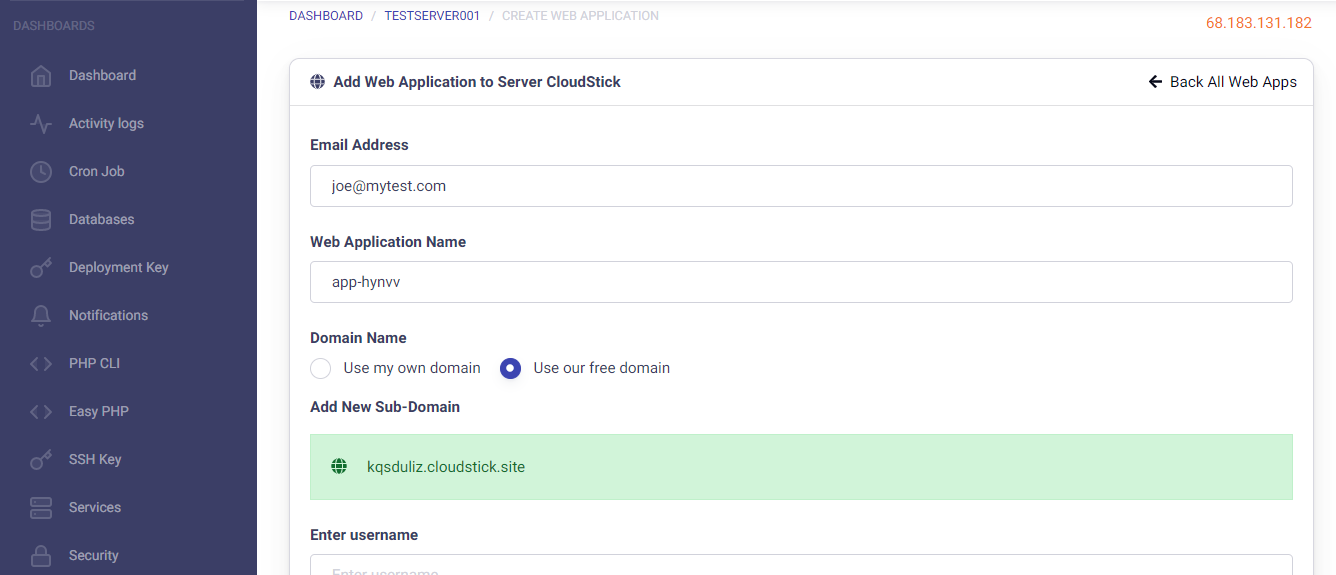Click the Databases cylinder icon
Image resolution: width=1336 pixels, height=575 pixels.
click(x=41, y=220)
